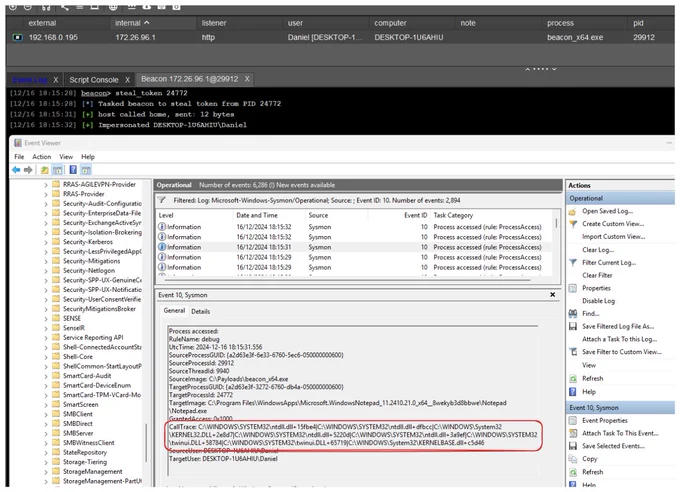
Task: Select the Service Reporting API tree item
Action: point(93,338)
